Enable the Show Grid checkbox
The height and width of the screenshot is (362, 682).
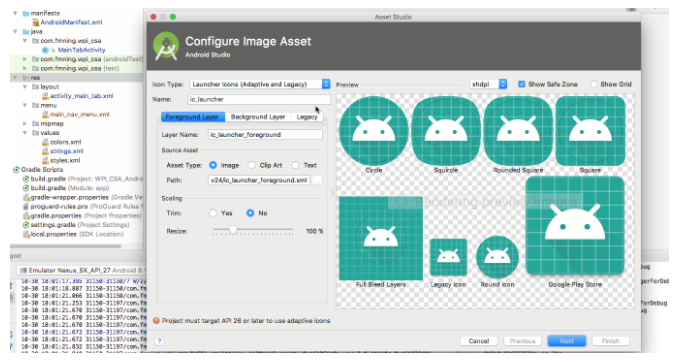pos(594,84)
